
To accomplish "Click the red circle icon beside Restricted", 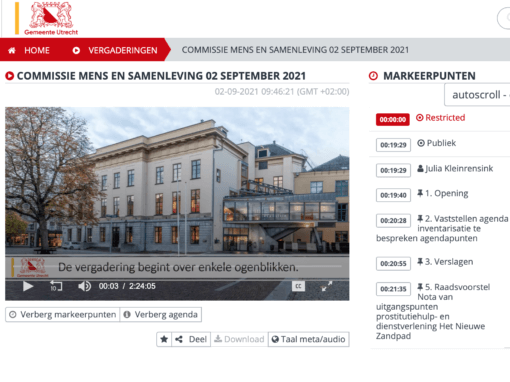I will click(420, 117).
